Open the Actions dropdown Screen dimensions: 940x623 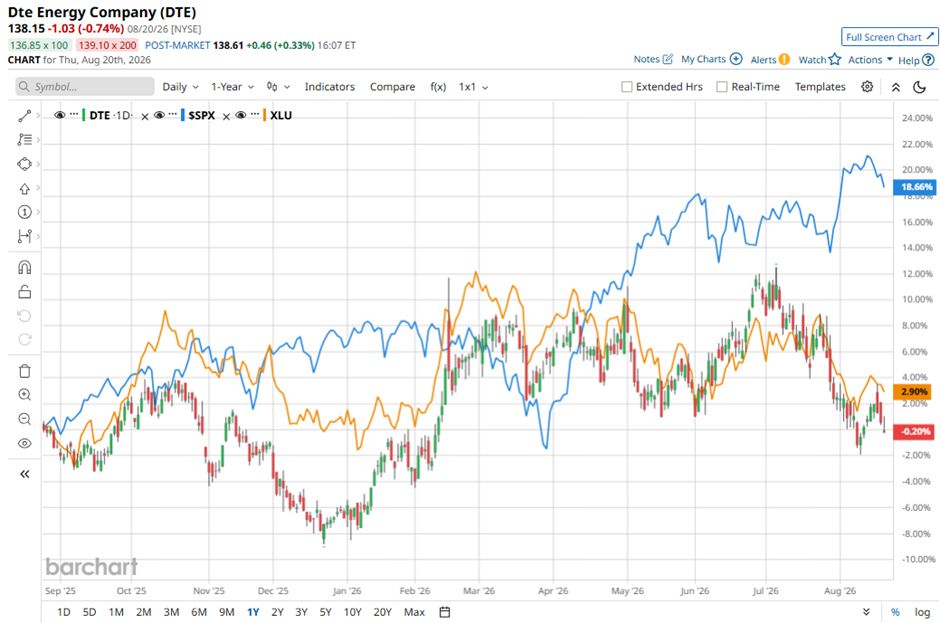tap(870, 59)
